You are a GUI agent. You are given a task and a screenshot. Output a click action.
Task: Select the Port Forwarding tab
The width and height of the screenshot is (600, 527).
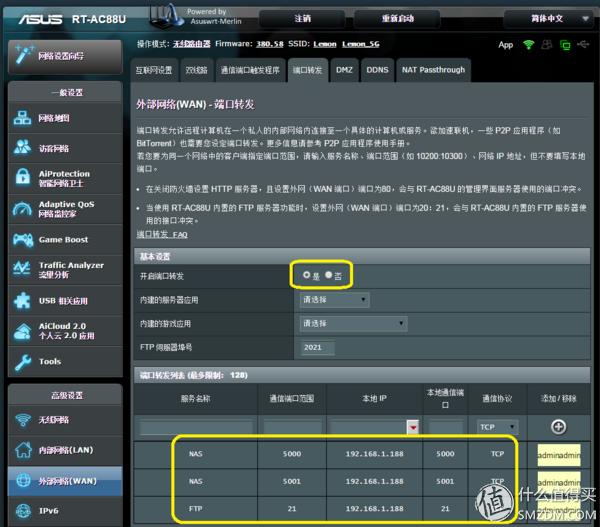pos(308,70)
